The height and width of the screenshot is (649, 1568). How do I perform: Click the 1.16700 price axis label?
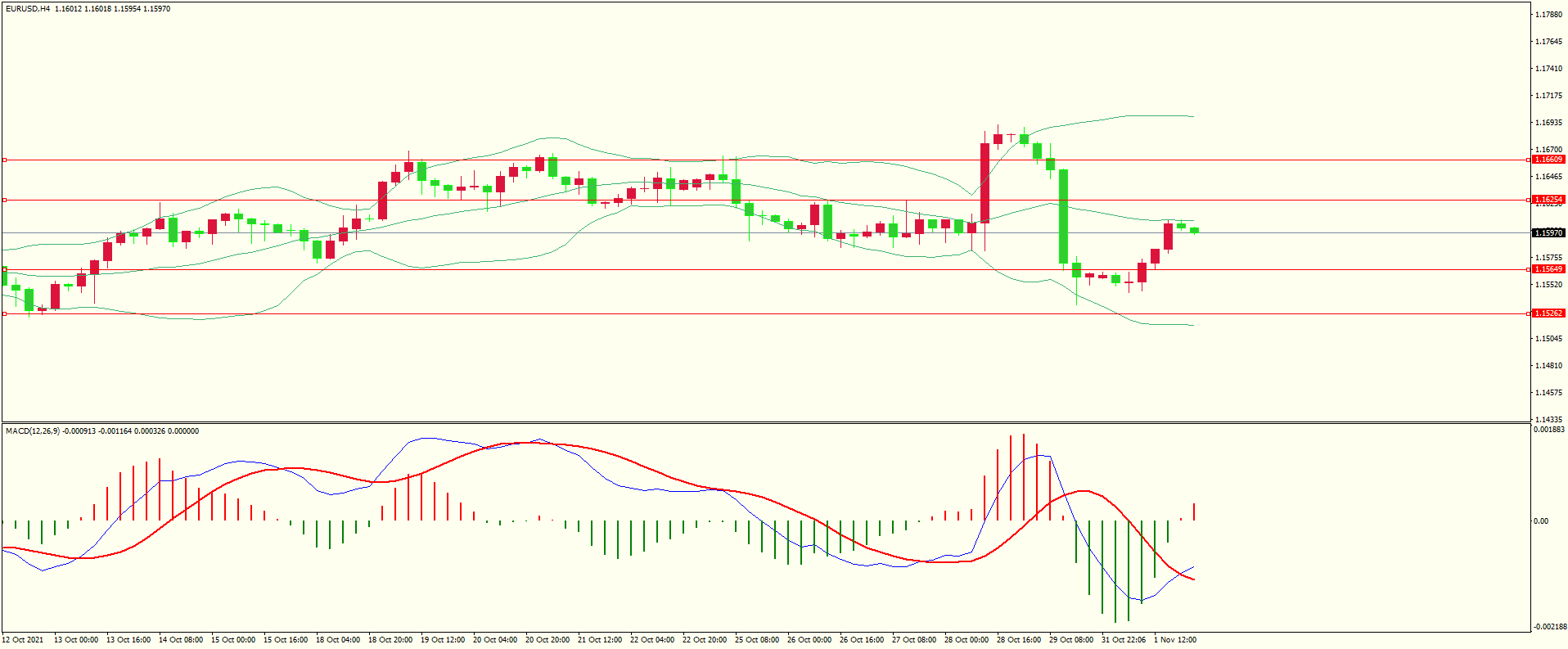(x=1548, y=150)
